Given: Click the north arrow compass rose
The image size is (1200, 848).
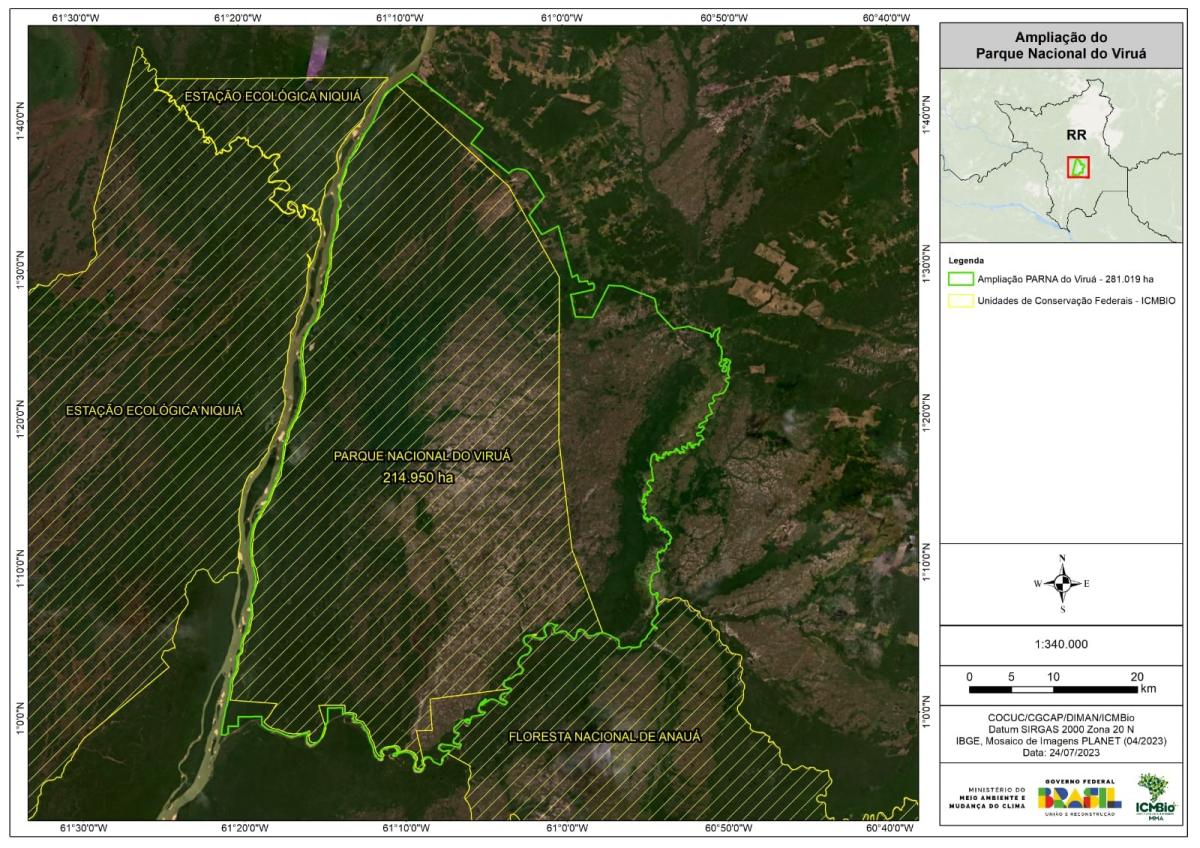Looking at the screenshot, I should coord(1063,583).
